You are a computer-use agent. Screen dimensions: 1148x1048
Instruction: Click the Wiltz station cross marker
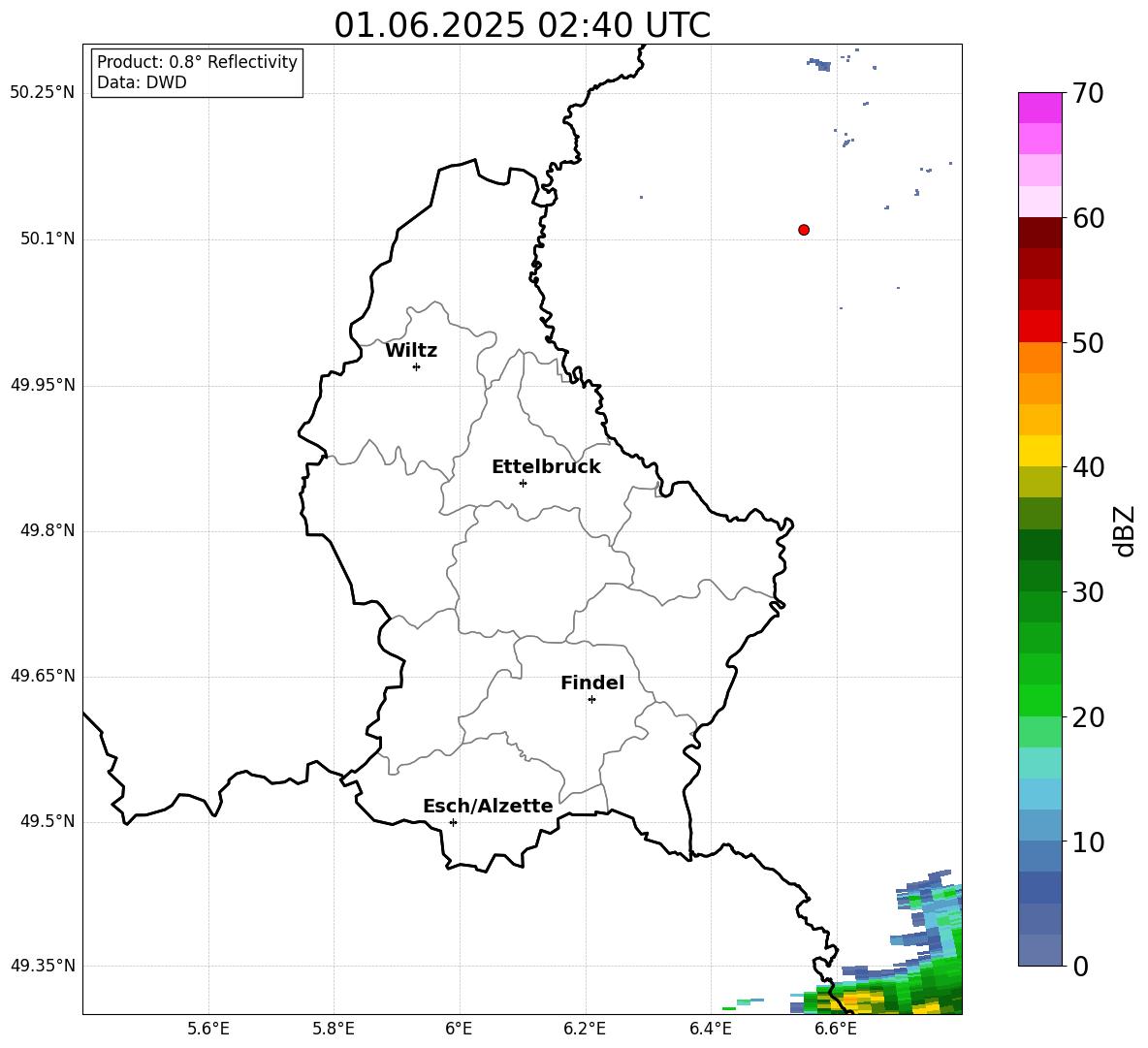pos(417,367)
